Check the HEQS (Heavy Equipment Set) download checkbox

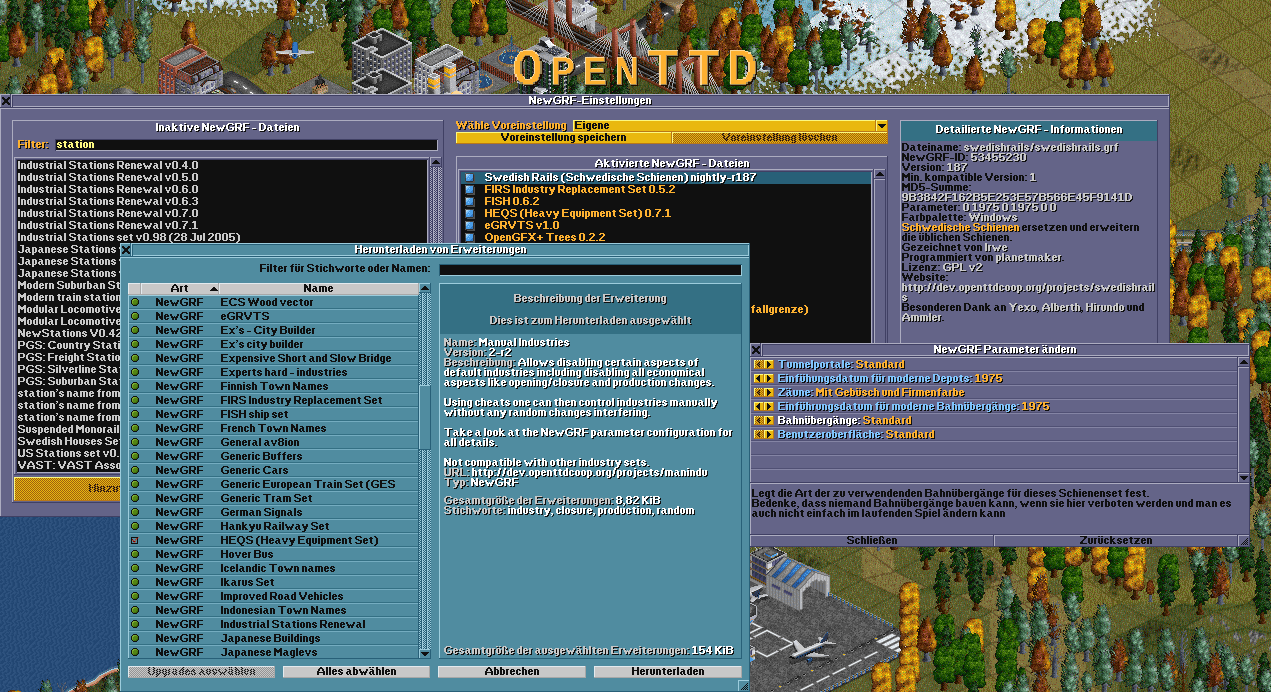click(136, 540)
